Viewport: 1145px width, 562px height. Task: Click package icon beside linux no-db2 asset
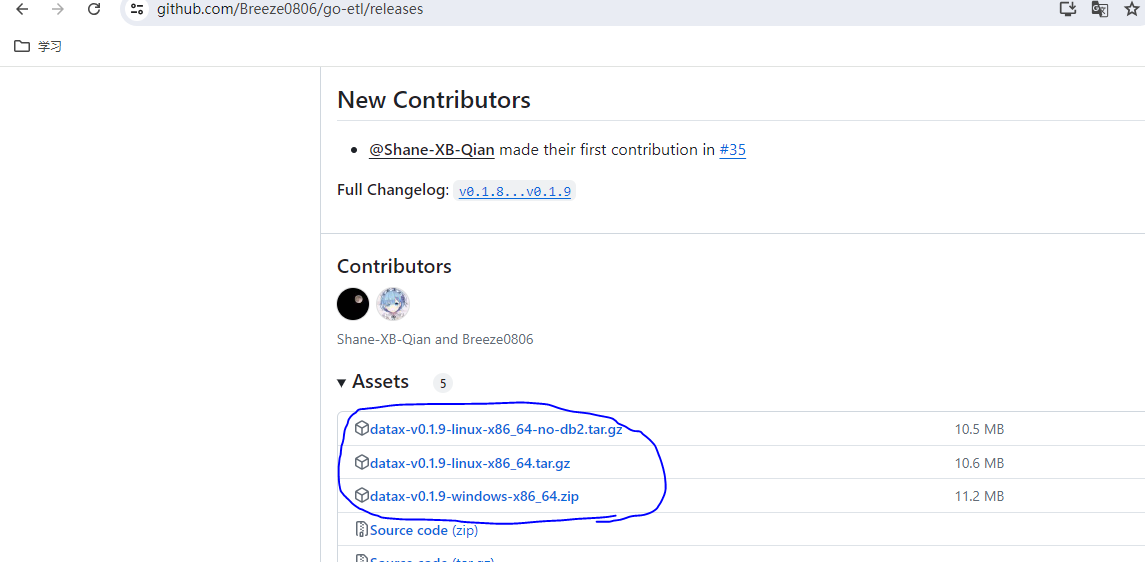pyautogui.click(x=361, y=428)
